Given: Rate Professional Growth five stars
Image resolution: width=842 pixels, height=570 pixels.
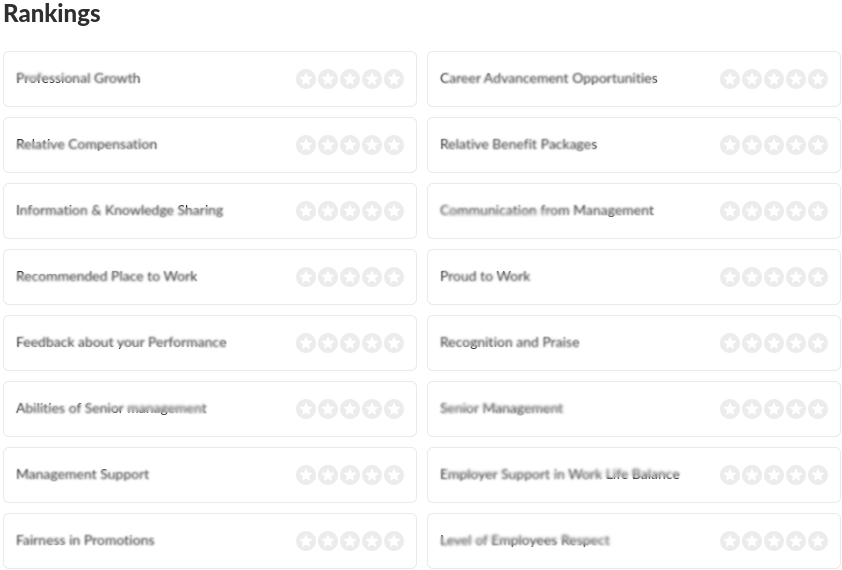Looking at the screenshot, I should [x=394, y=79].
